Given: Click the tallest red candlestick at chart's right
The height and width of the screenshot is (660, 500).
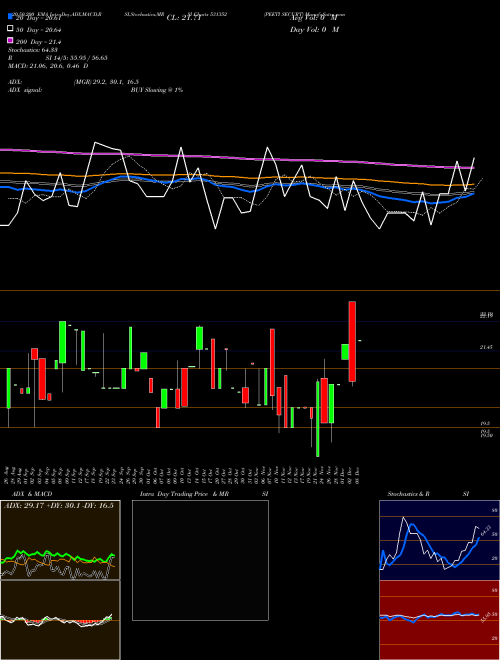Looking at the screenshot, I should coord(352,341).
